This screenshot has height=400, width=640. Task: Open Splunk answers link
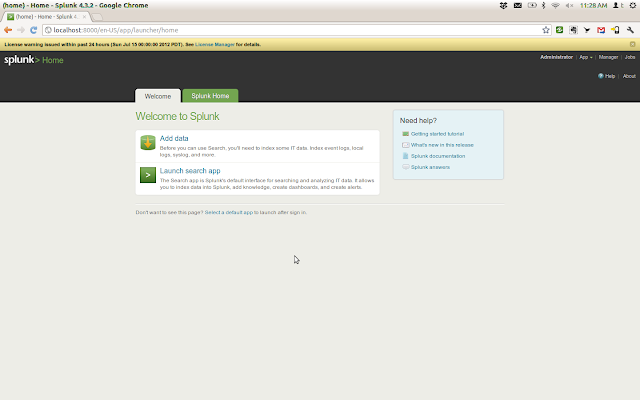click(x=430, y=167)
